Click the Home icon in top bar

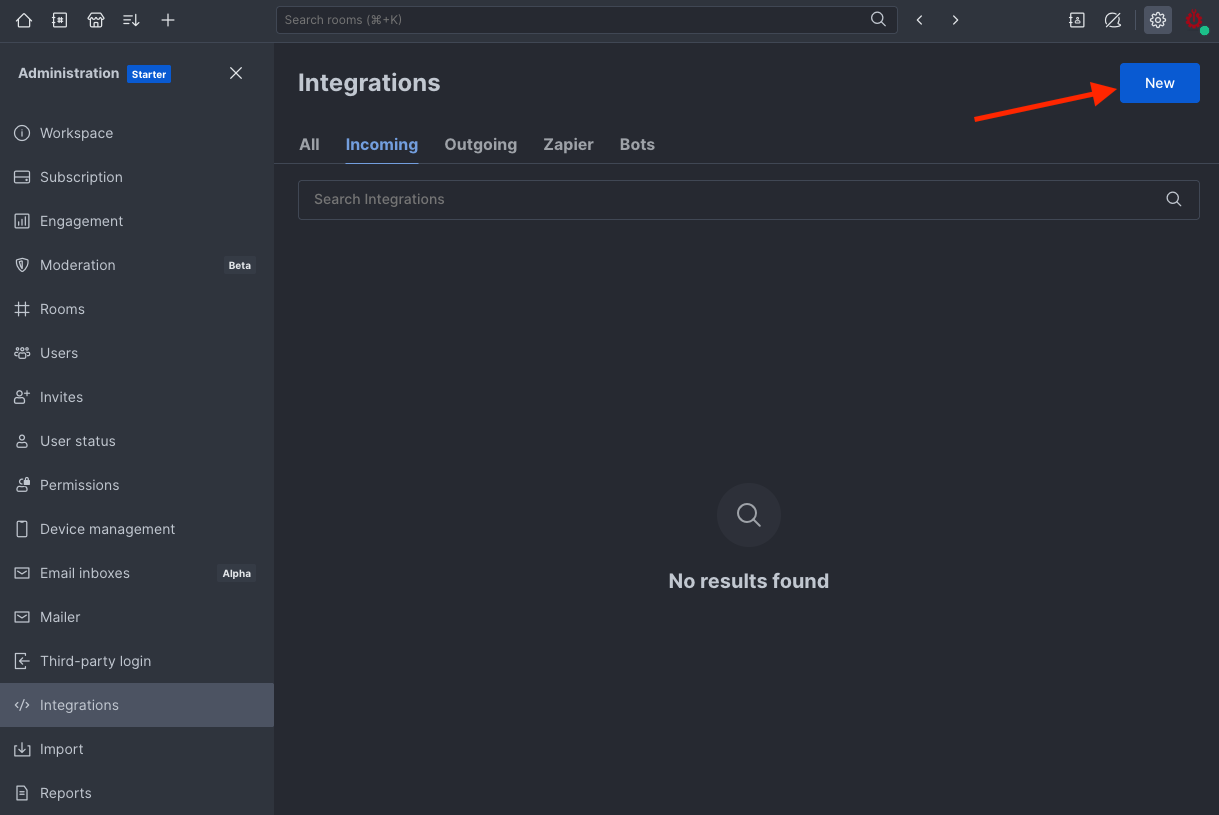pyautogui.click(x=24, y=20)
